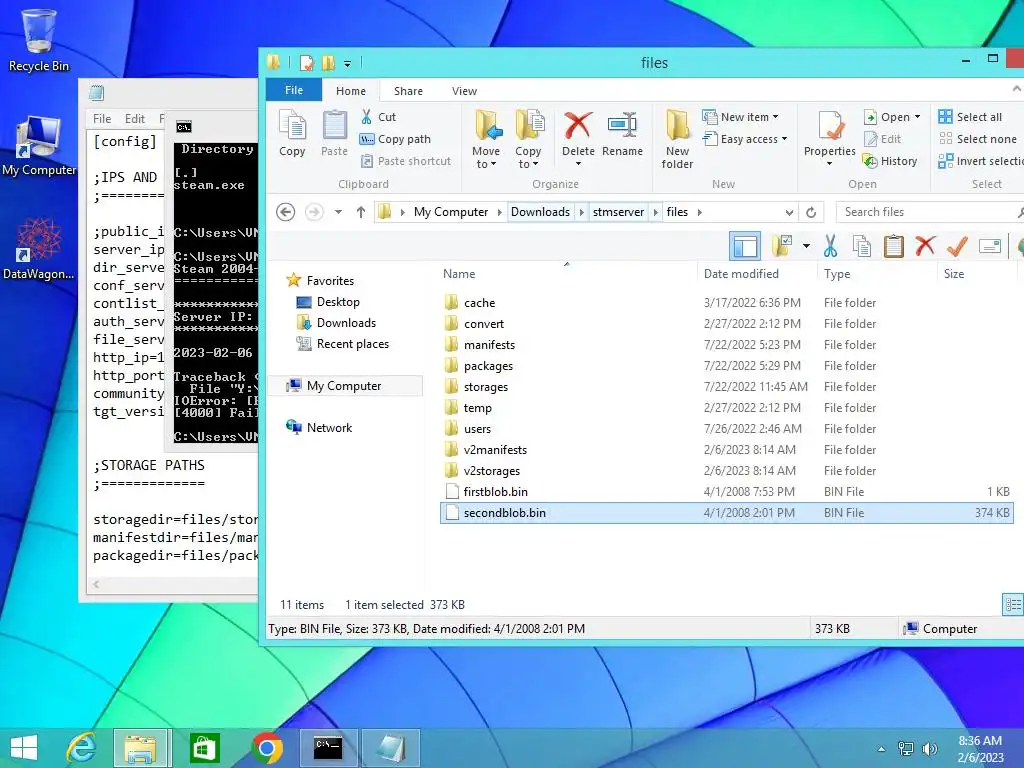Open the DataWagon desktop shortcut
1024x768 pixels.
pyautogui.click(x=39, y=249)
